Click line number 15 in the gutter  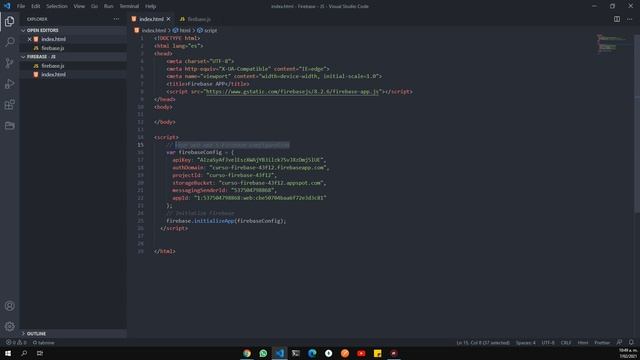140,145
